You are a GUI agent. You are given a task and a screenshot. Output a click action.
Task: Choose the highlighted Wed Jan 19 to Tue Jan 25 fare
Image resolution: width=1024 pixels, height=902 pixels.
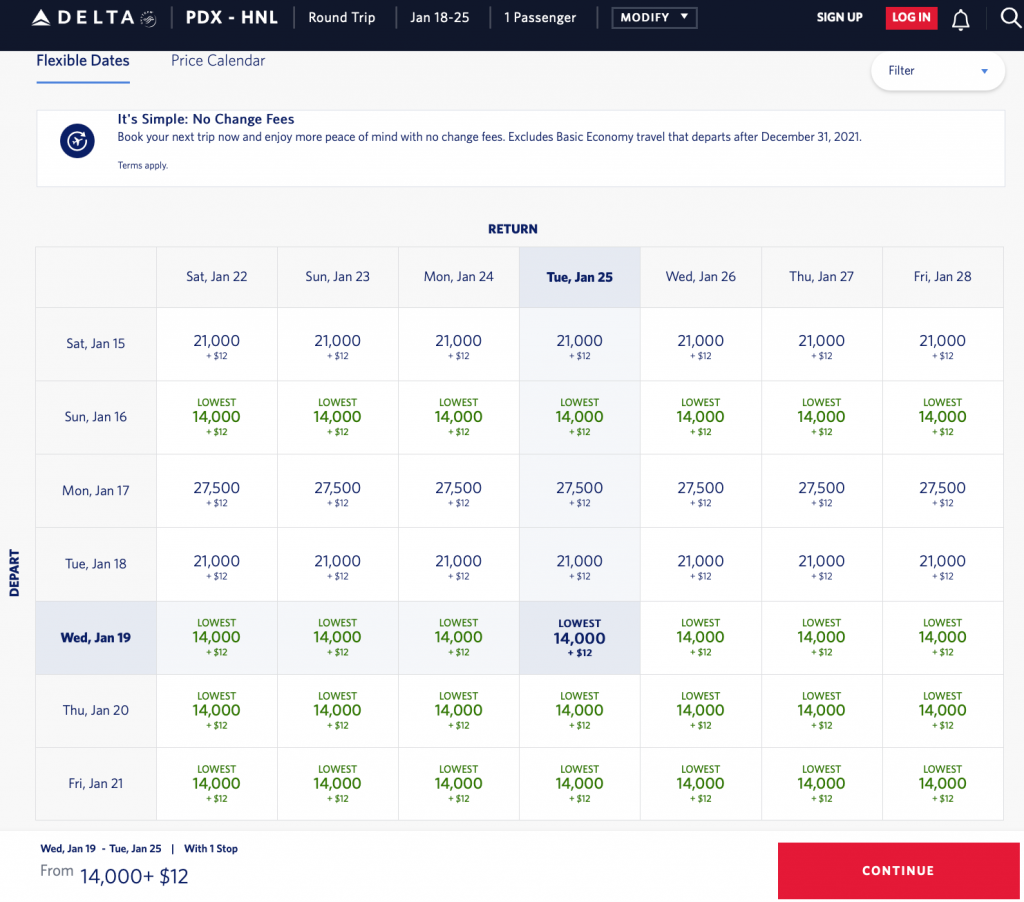tap(579, 638)
